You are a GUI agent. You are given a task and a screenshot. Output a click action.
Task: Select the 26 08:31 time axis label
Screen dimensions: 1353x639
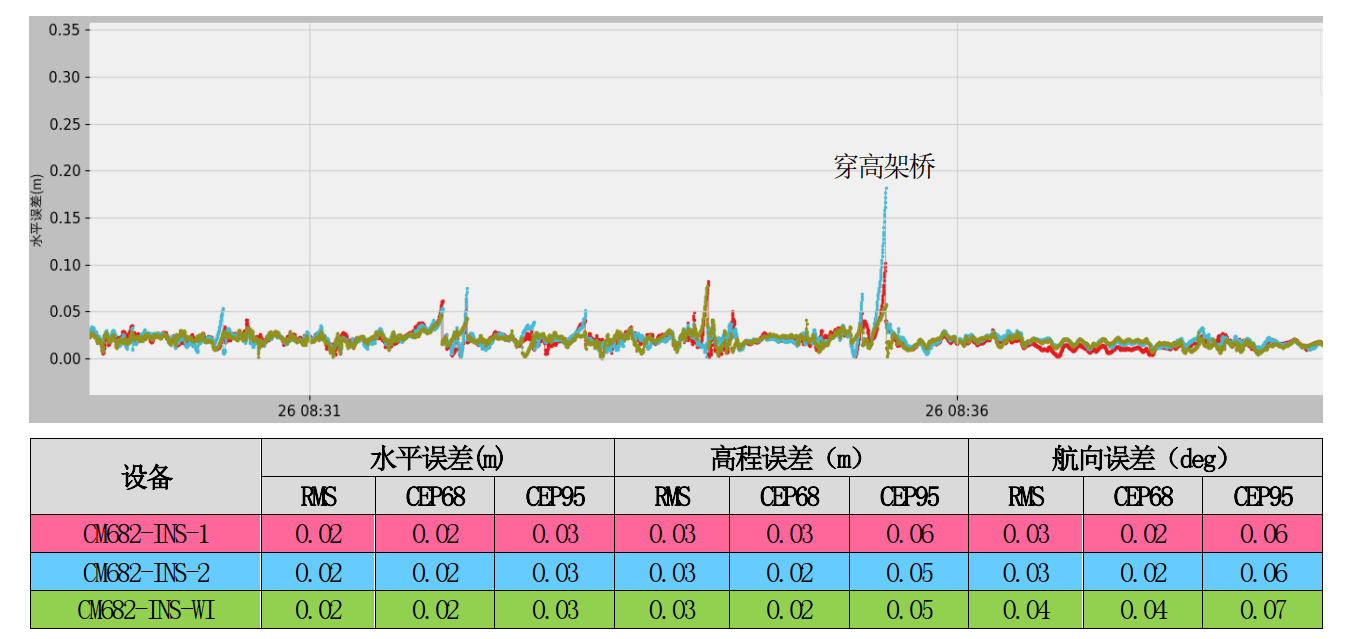click(x=309, y=410)
